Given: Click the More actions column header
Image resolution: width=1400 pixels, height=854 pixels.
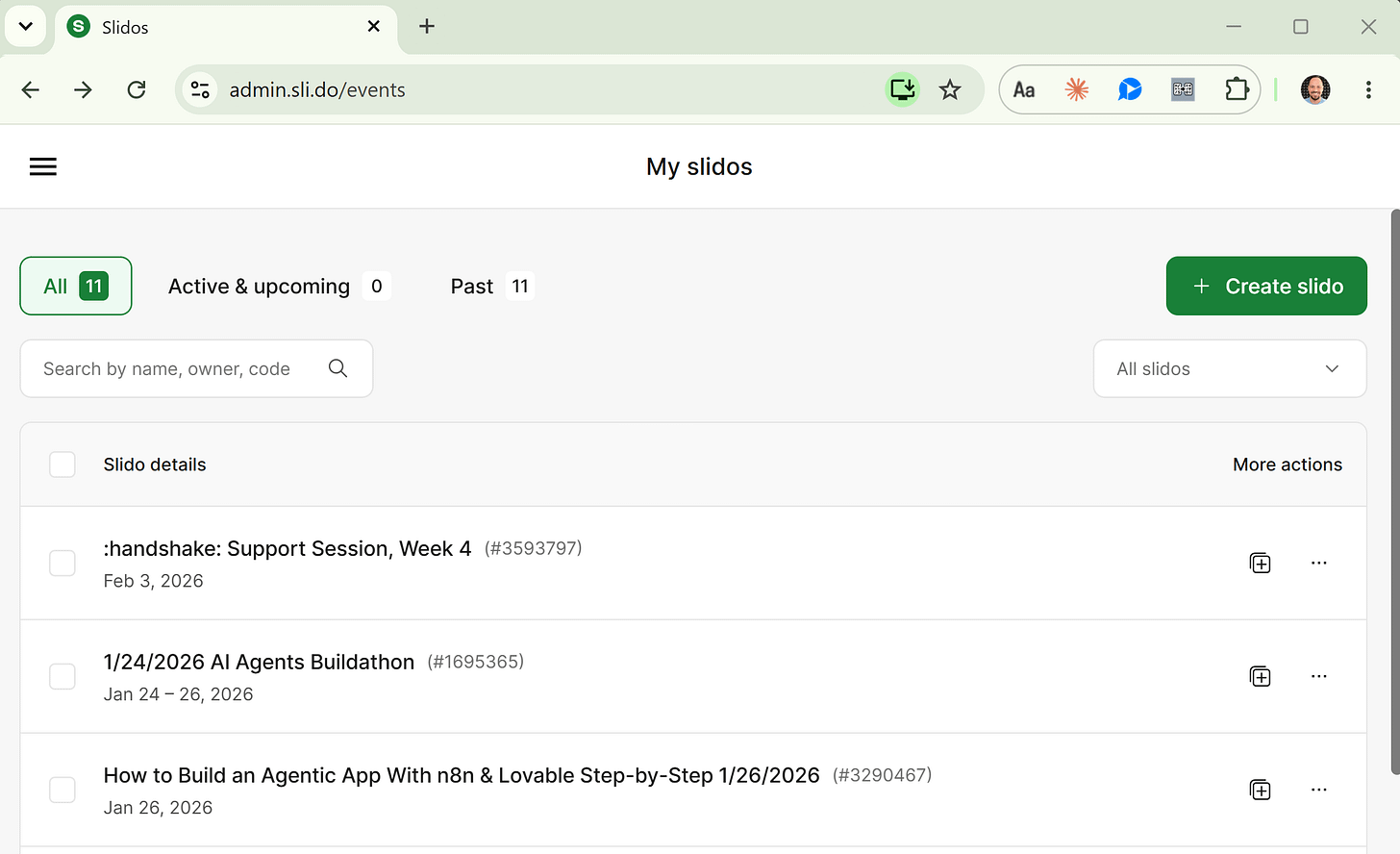Looking at the screenshot, I should [1287, 465].
